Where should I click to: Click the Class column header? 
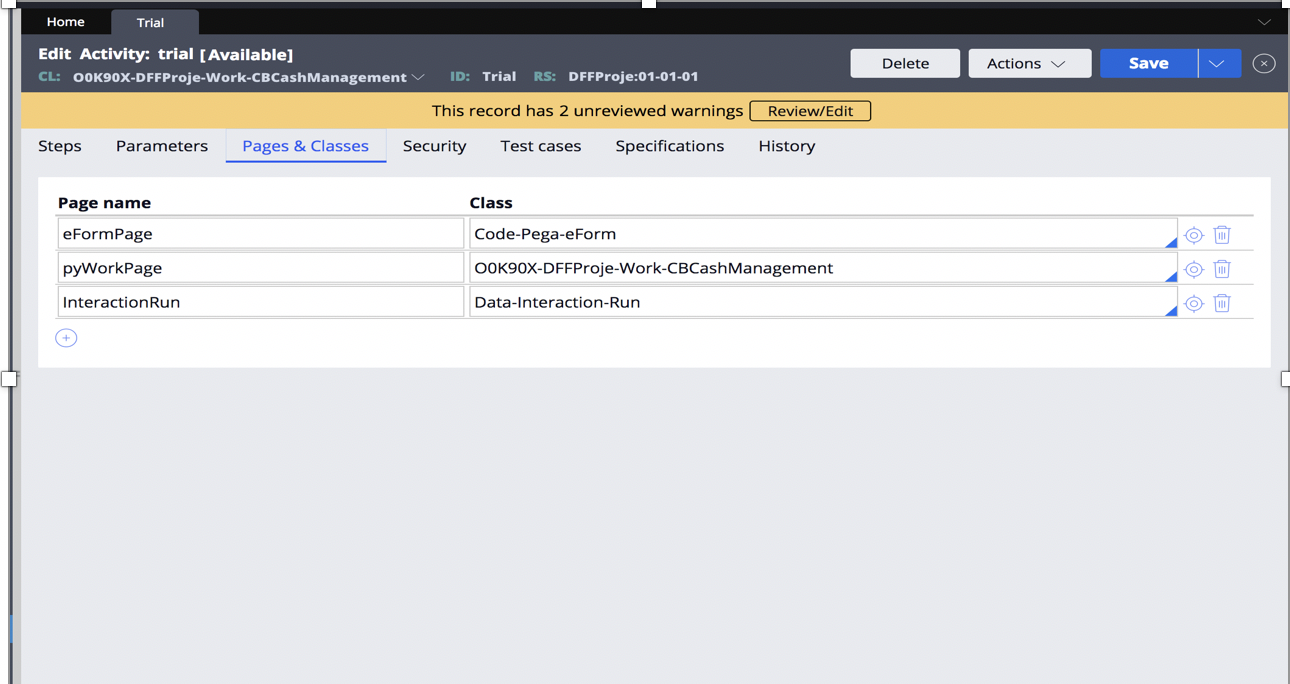coord(491,203)
